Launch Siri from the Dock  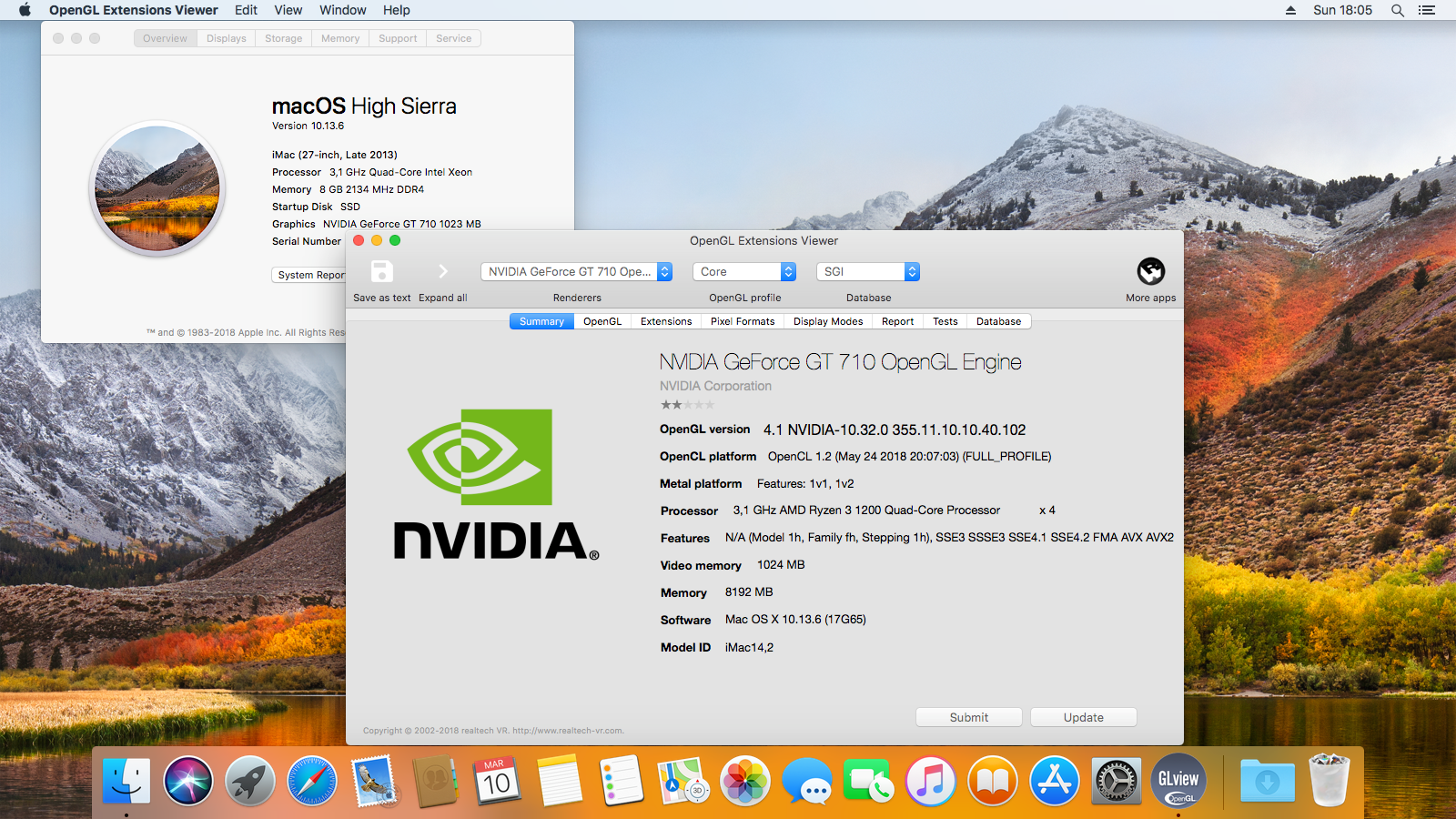188,781
